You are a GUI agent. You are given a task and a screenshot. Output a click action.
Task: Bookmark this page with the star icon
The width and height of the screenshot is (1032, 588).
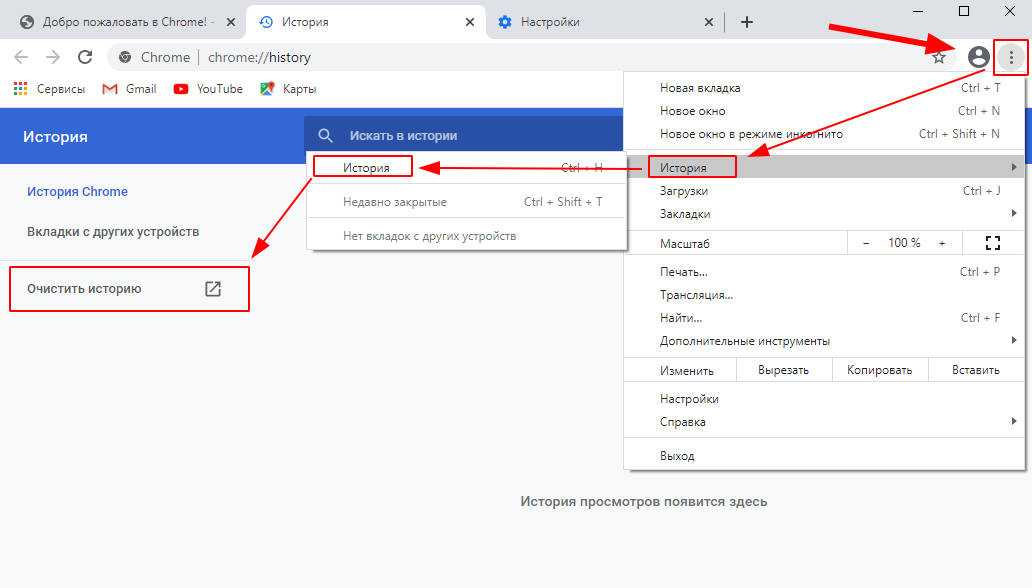(x=939, y=58)
